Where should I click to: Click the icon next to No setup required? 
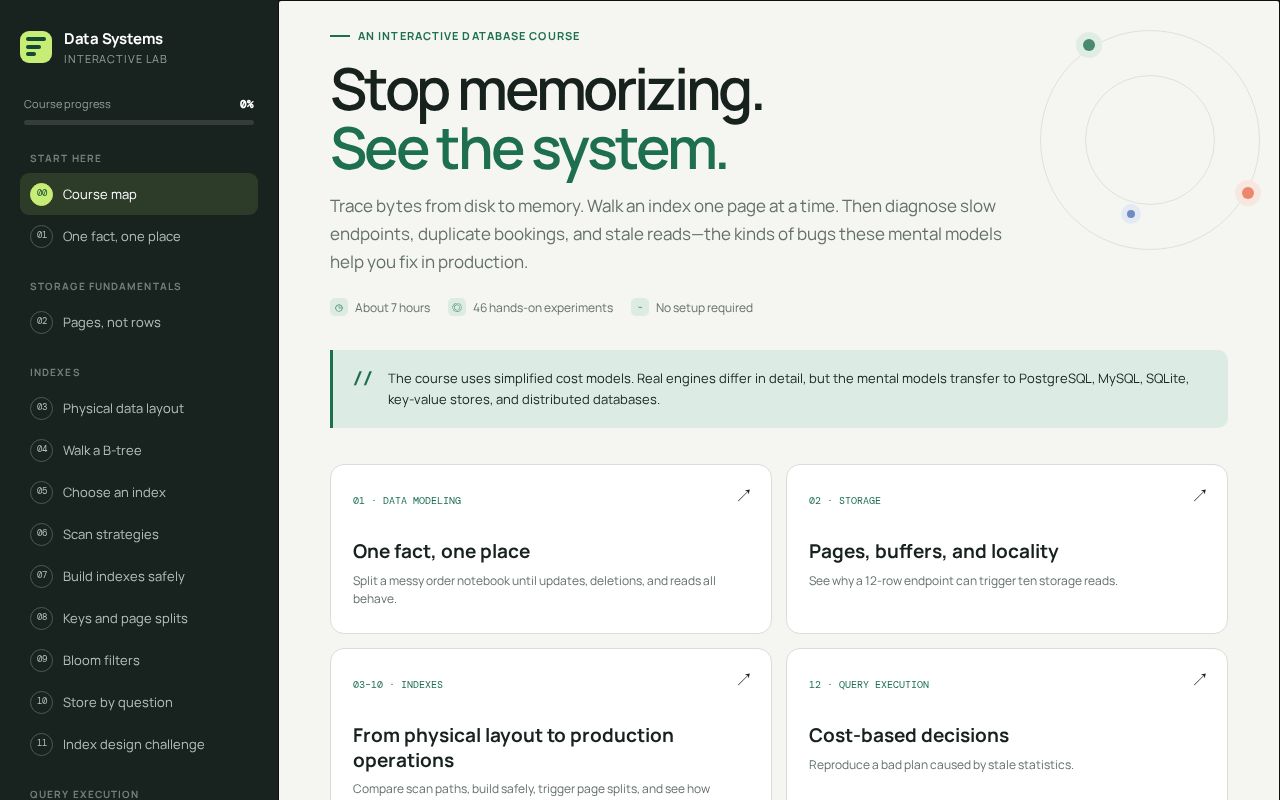[x=640, y=308]
